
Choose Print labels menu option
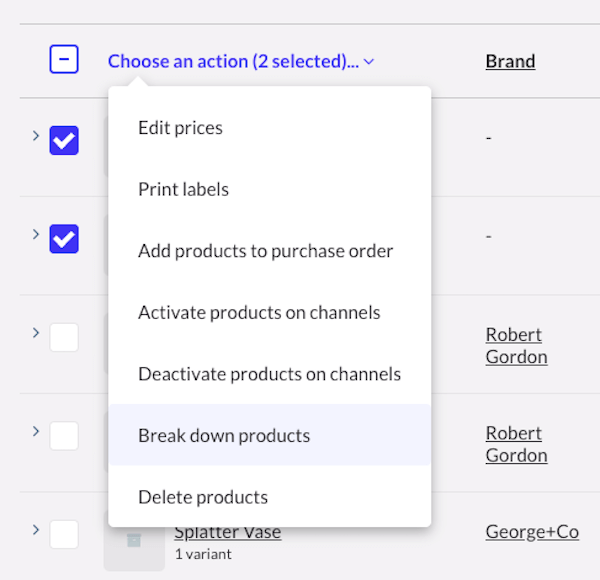(x=184, y=189)
